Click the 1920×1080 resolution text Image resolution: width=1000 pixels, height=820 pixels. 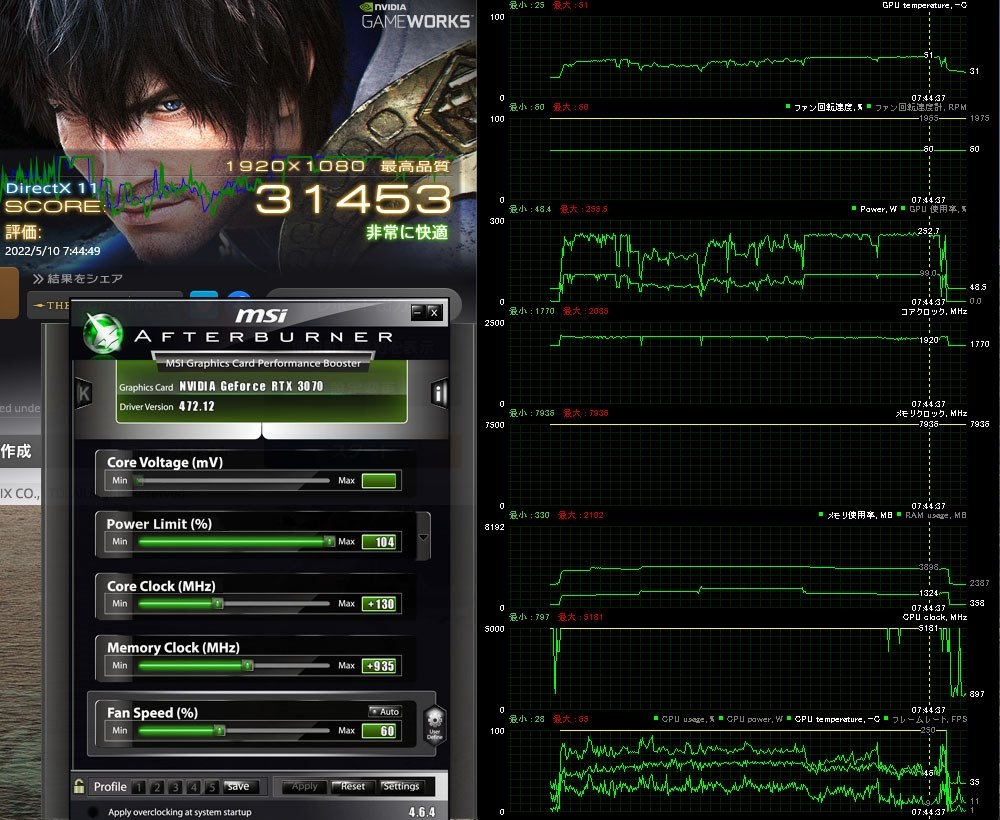(295, 166)
